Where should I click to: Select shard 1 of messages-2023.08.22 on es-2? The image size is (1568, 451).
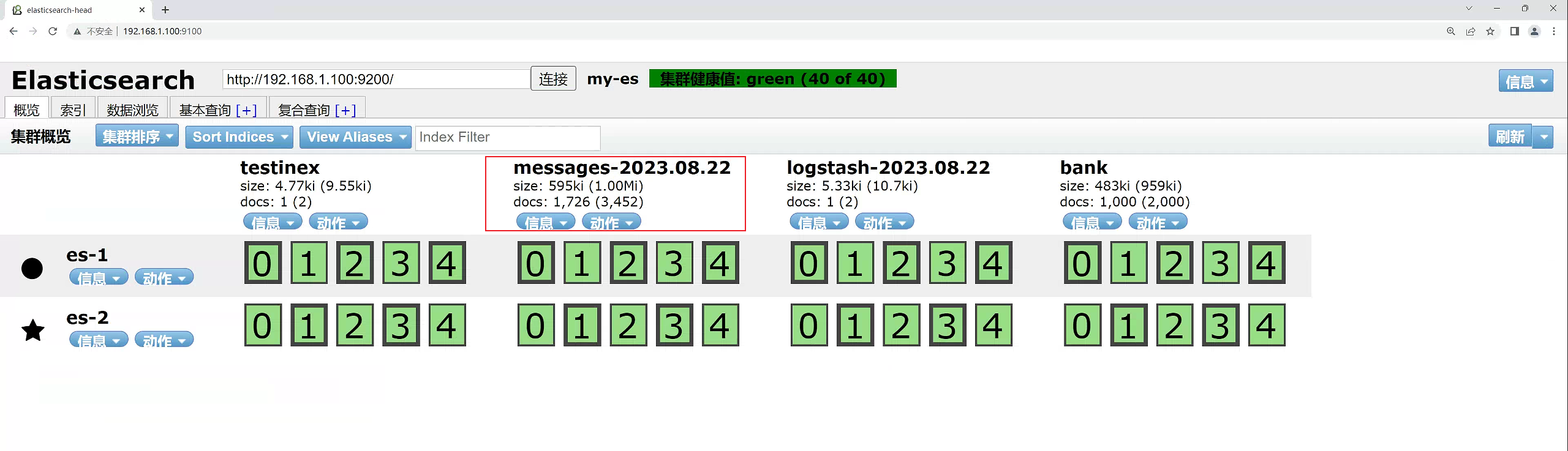(x=582, y=325)
